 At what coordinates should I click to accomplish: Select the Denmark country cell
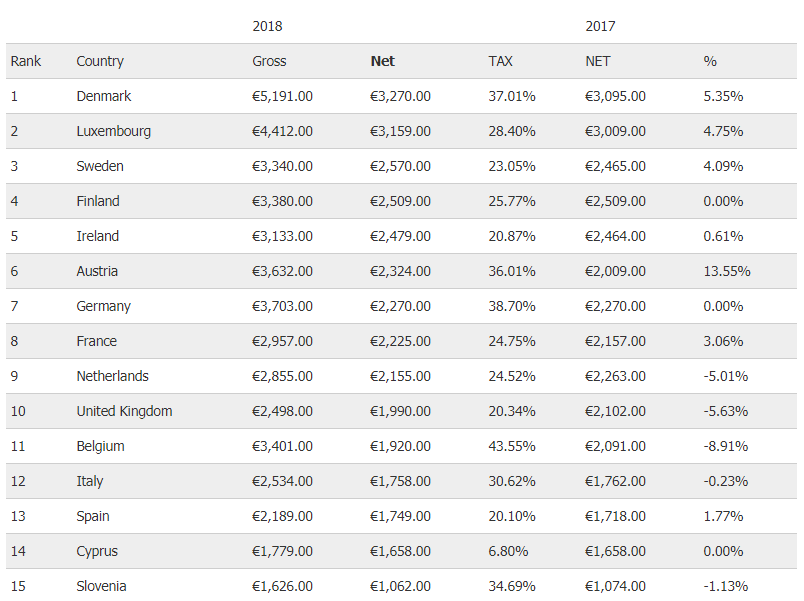coord(104,96)
